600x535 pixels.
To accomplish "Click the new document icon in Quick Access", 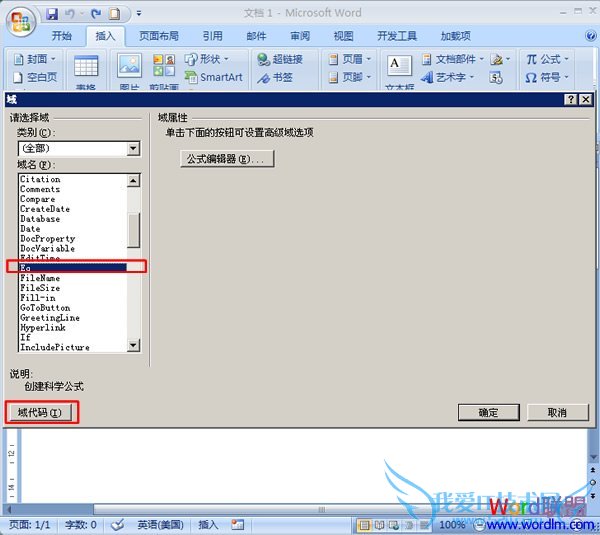I will [x=114, y=14].
